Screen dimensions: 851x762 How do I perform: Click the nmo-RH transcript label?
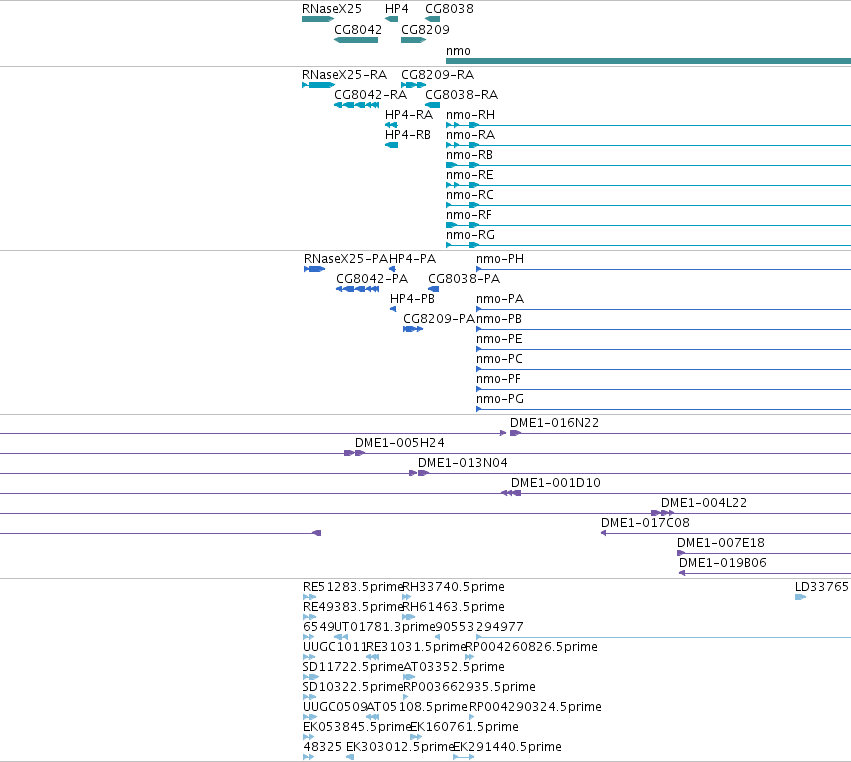[471, 115]
